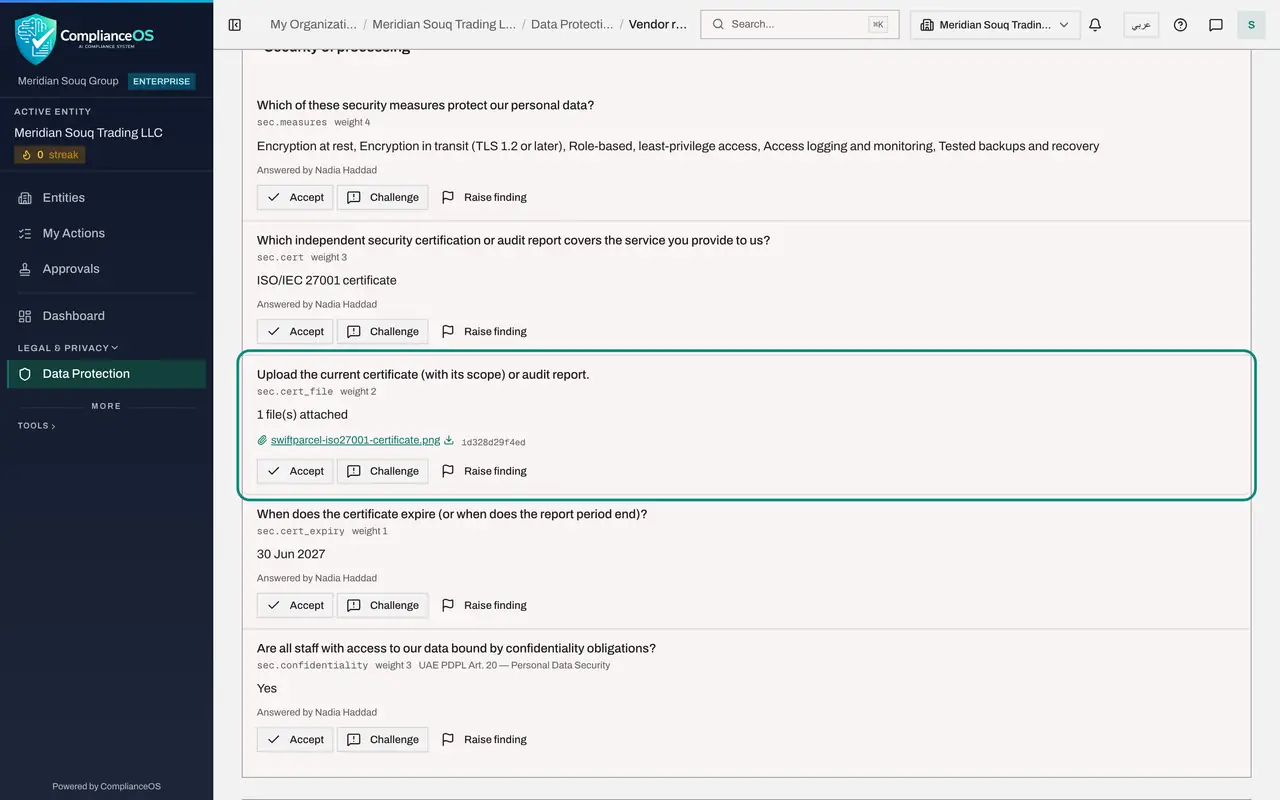Open the notifications bell
Screen dimensions: 1280x800
point(1095,25)
